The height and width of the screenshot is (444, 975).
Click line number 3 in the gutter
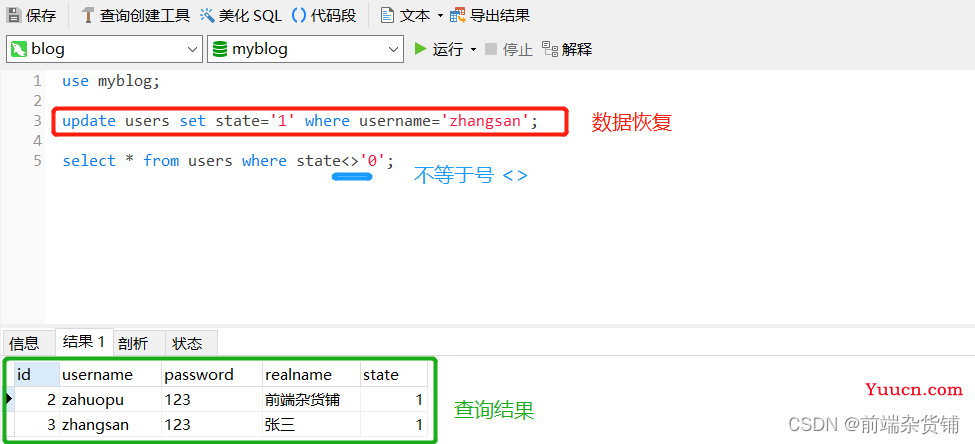point(37,121)
